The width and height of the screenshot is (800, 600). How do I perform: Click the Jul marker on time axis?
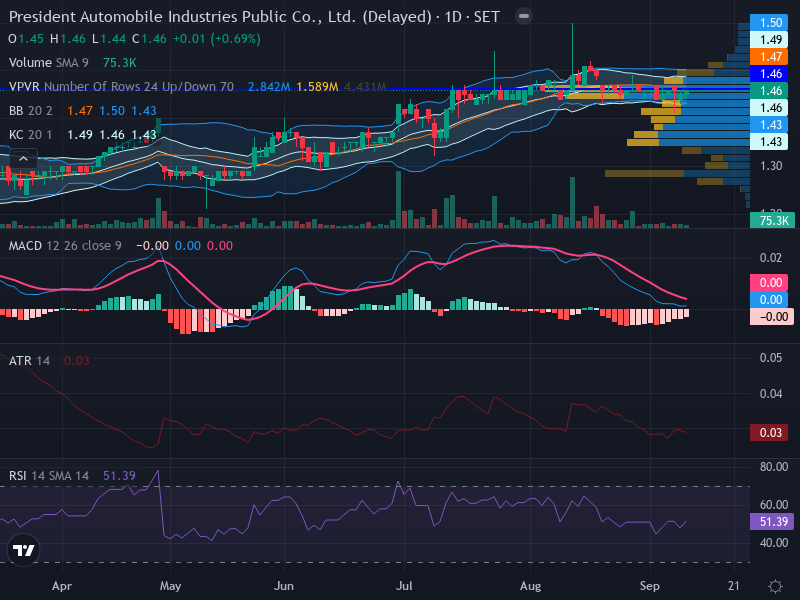pyautogui.click(x=404, y=586)
